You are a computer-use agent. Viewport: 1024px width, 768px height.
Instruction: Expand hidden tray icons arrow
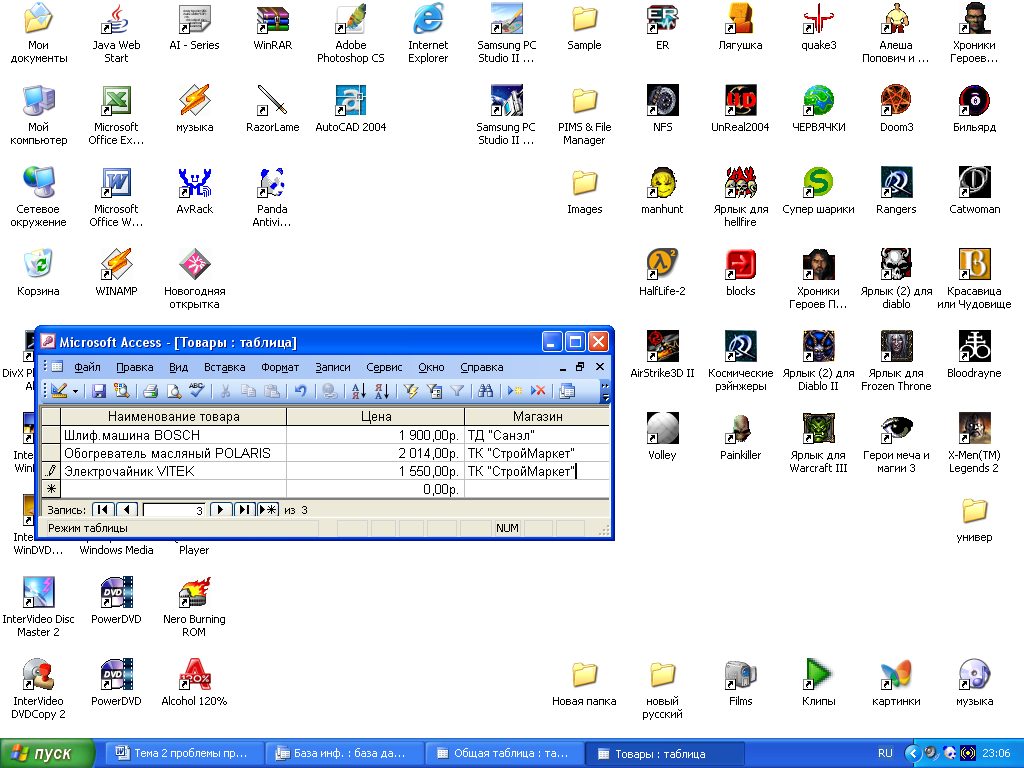coord(911,754)
